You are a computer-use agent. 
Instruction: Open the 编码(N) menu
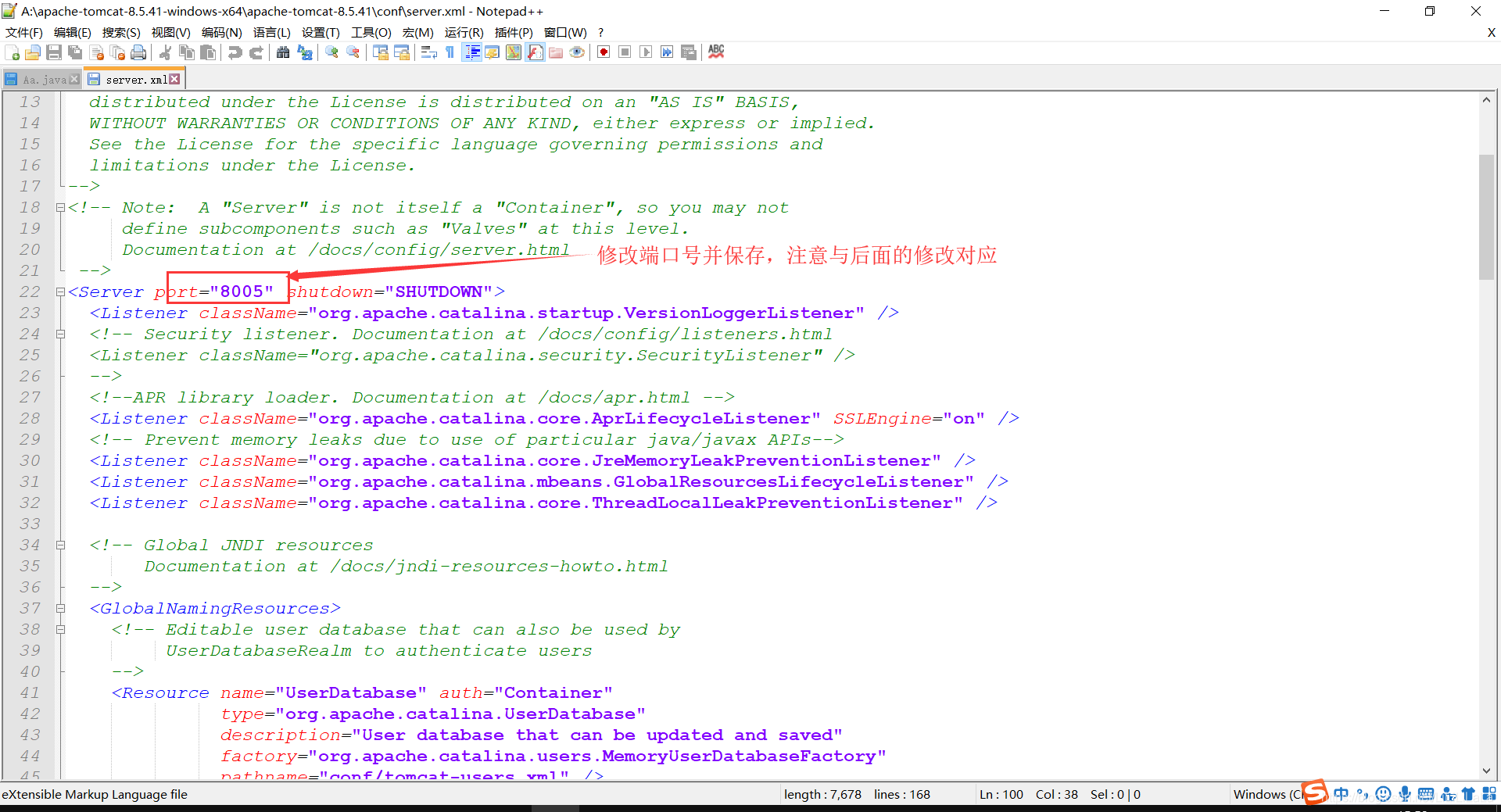[x=221, y=32]
